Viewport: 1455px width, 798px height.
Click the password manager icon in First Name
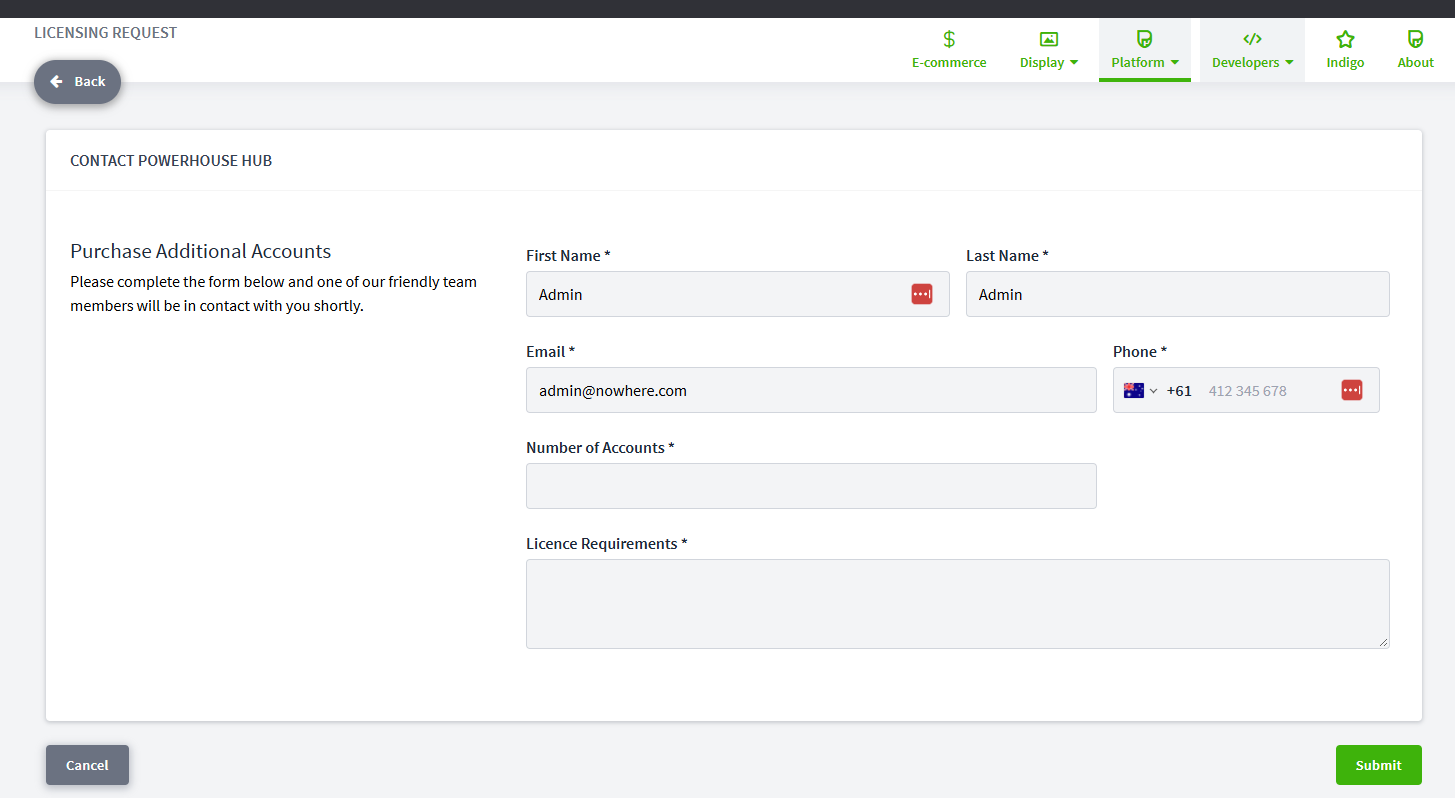click(x=922, y=294)
